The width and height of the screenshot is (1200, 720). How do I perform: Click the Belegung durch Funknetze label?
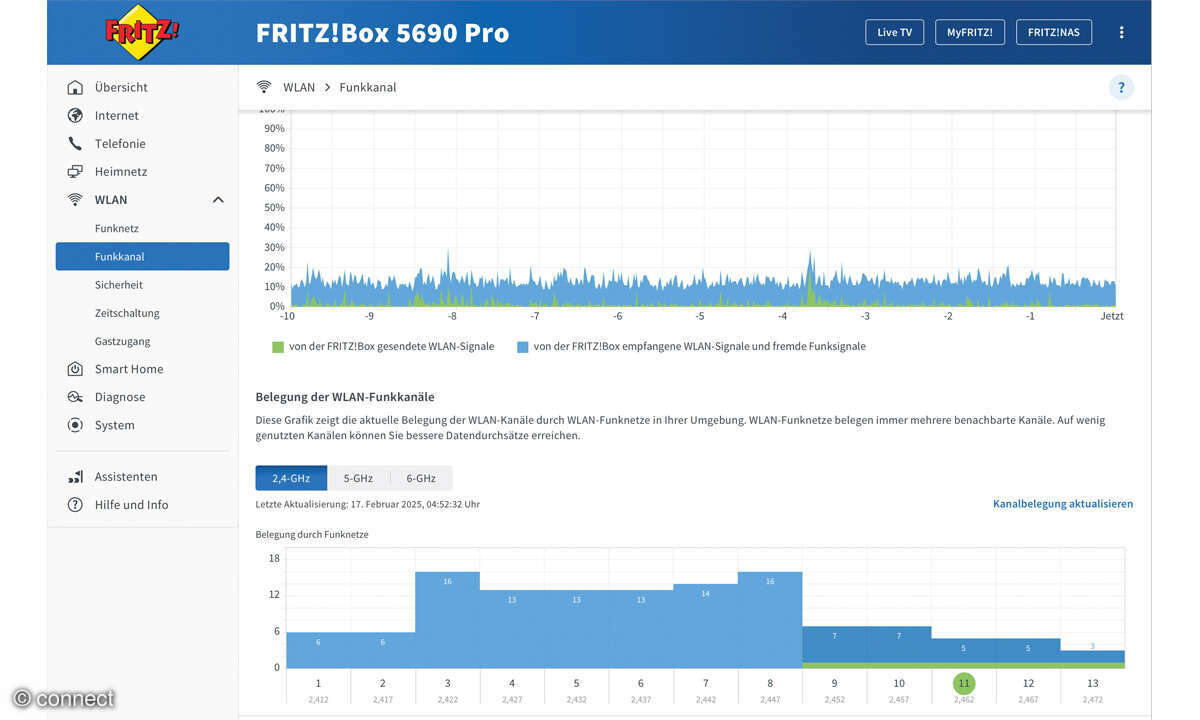(312, 535)
